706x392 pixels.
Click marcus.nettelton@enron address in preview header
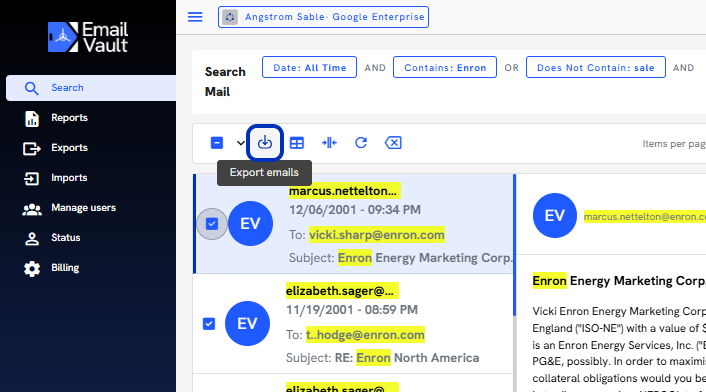pos(645,216)
